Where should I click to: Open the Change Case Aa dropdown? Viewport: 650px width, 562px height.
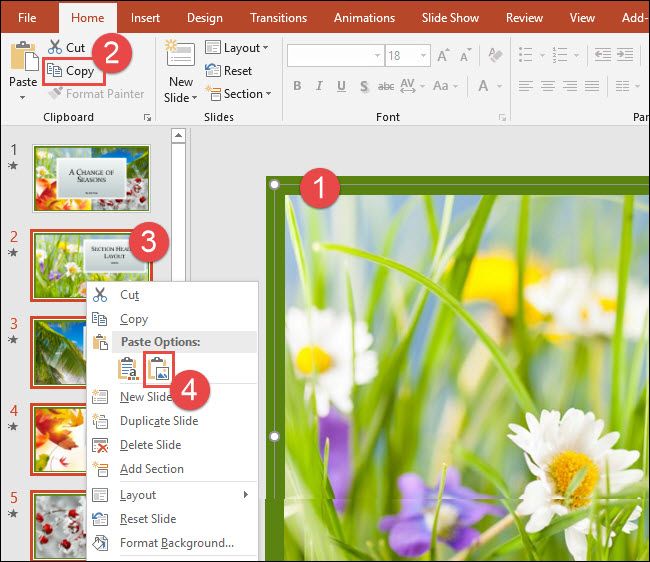tap(445, 86)
